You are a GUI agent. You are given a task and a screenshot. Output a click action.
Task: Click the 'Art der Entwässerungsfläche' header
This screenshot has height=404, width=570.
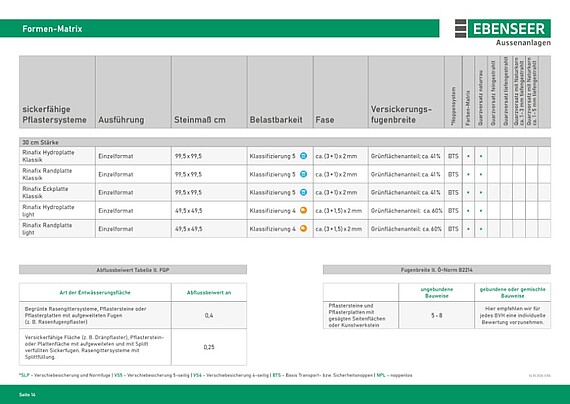coord(95,292)
